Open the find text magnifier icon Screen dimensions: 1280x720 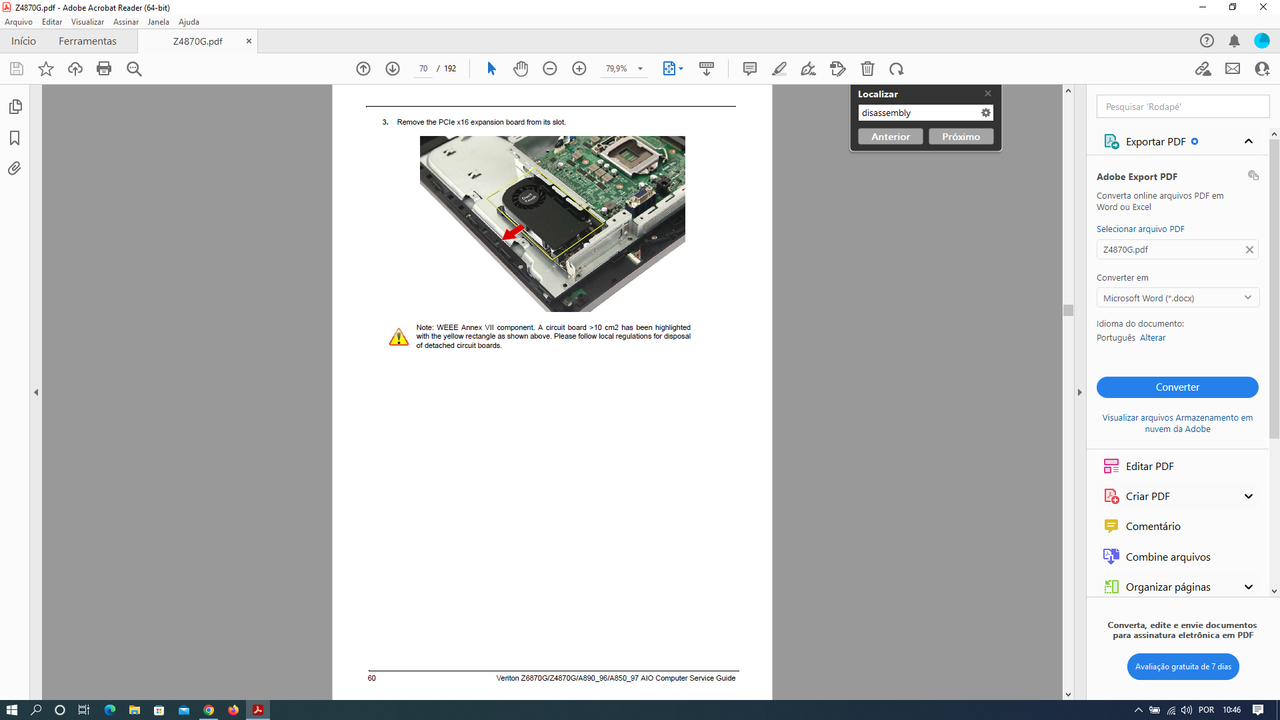pyautogui.click(x=134, y=69)
